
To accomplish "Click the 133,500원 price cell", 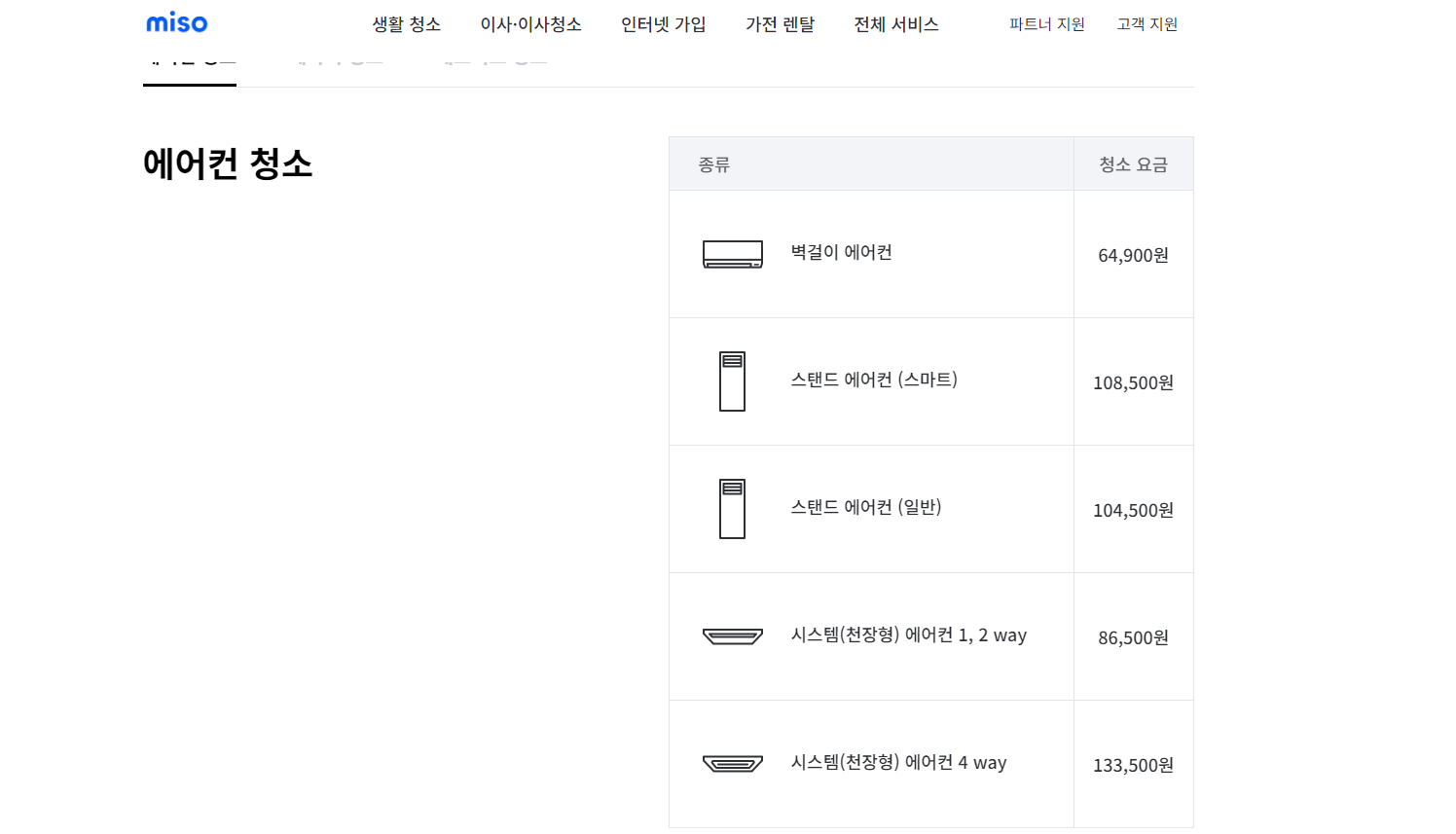I will (x=1133, y=765).
